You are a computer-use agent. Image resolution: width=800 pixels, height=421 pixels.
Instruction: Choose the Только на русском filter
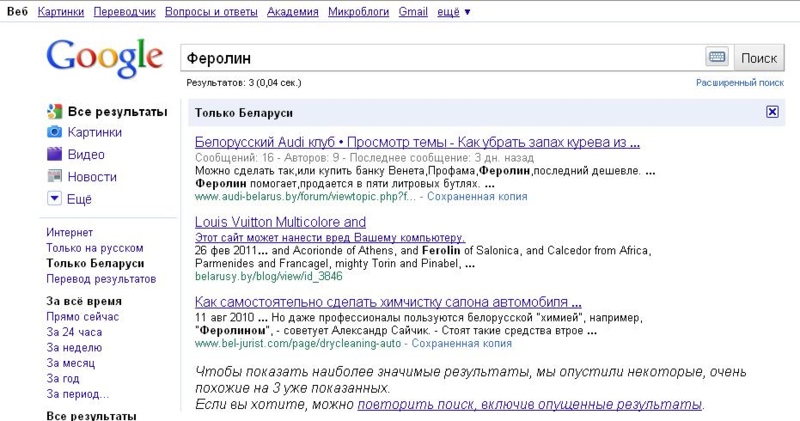(x=94, y=248)
